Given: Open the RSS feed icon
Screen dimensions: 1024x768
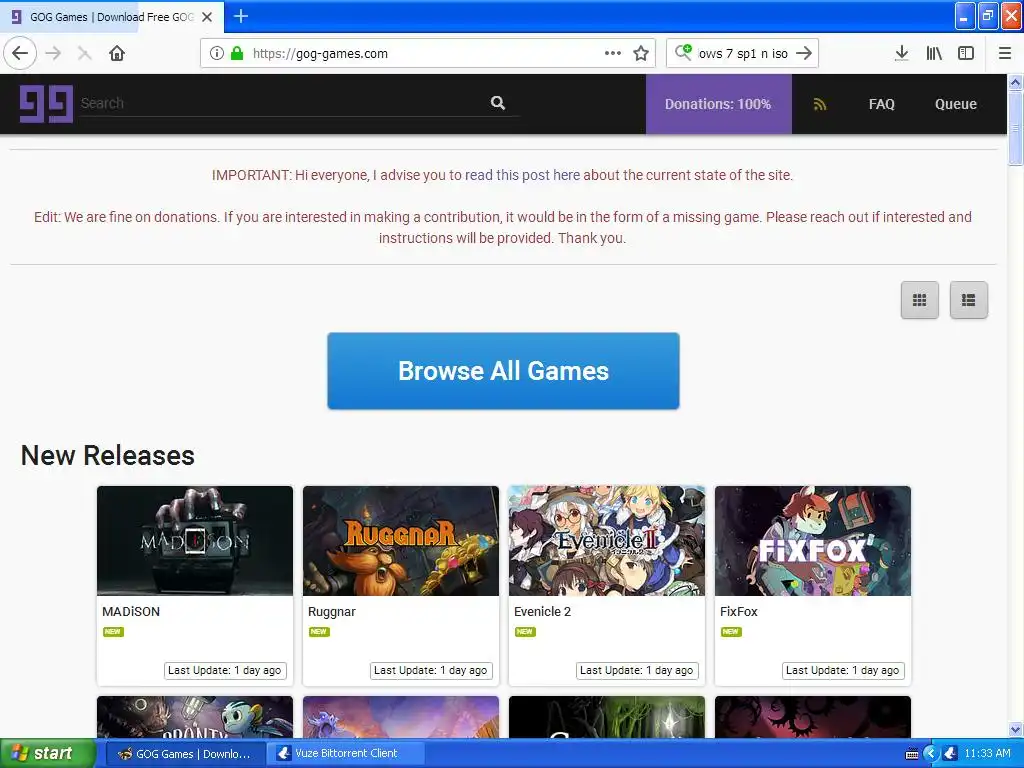Looking at the screenshot, I should tap(820, 104).
